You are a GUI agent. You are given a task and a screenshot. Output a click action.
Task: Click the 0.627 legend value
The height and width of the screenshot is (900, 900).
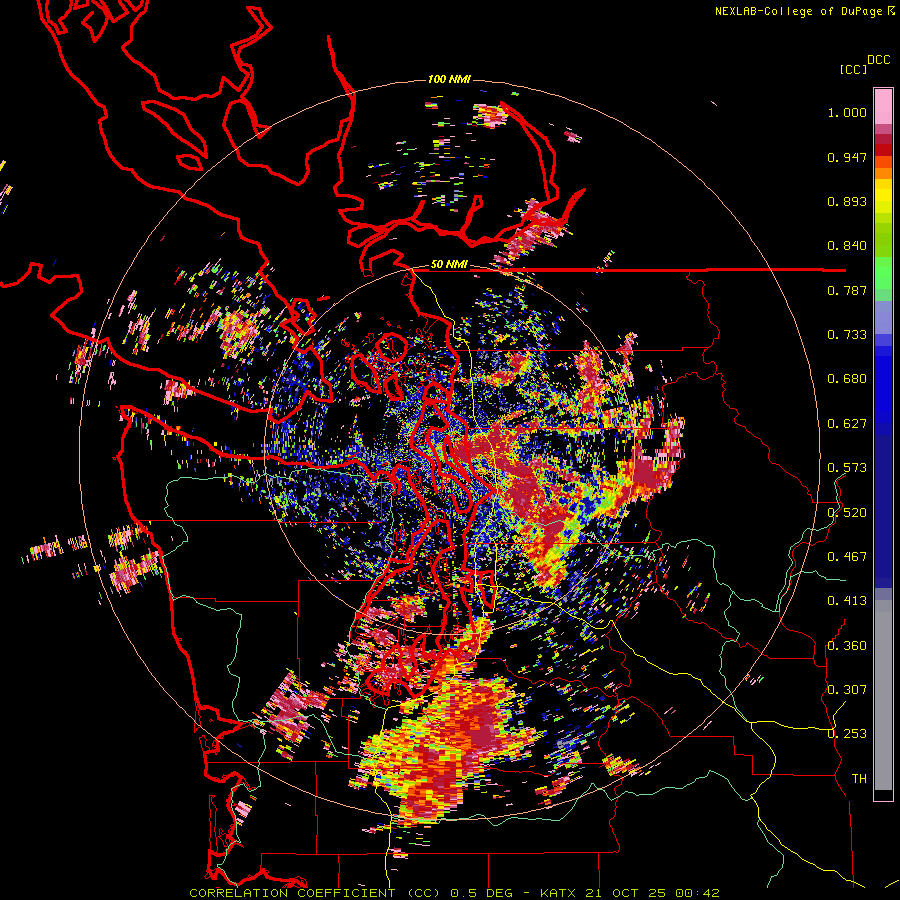point(847,424)
